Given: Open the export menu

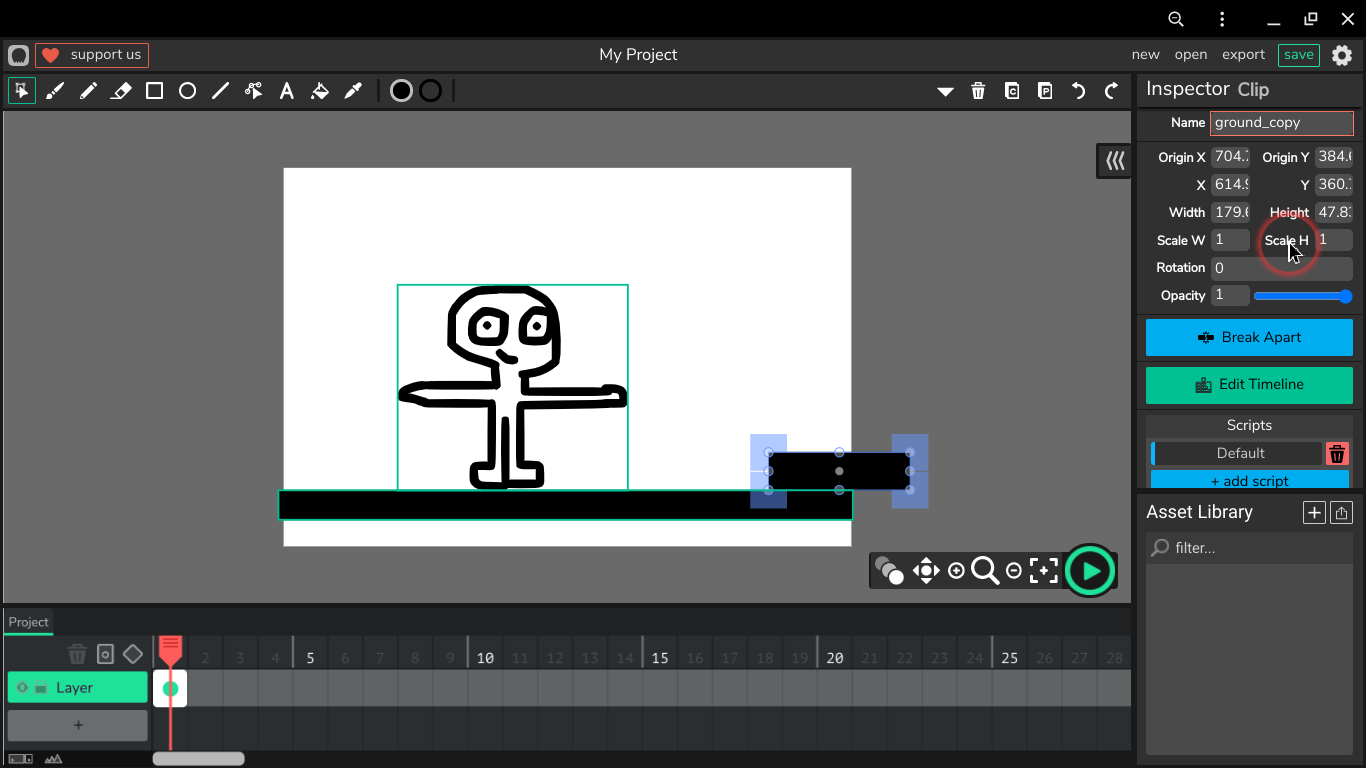Looking at the screenshot, I should [x=1243, y=55].
